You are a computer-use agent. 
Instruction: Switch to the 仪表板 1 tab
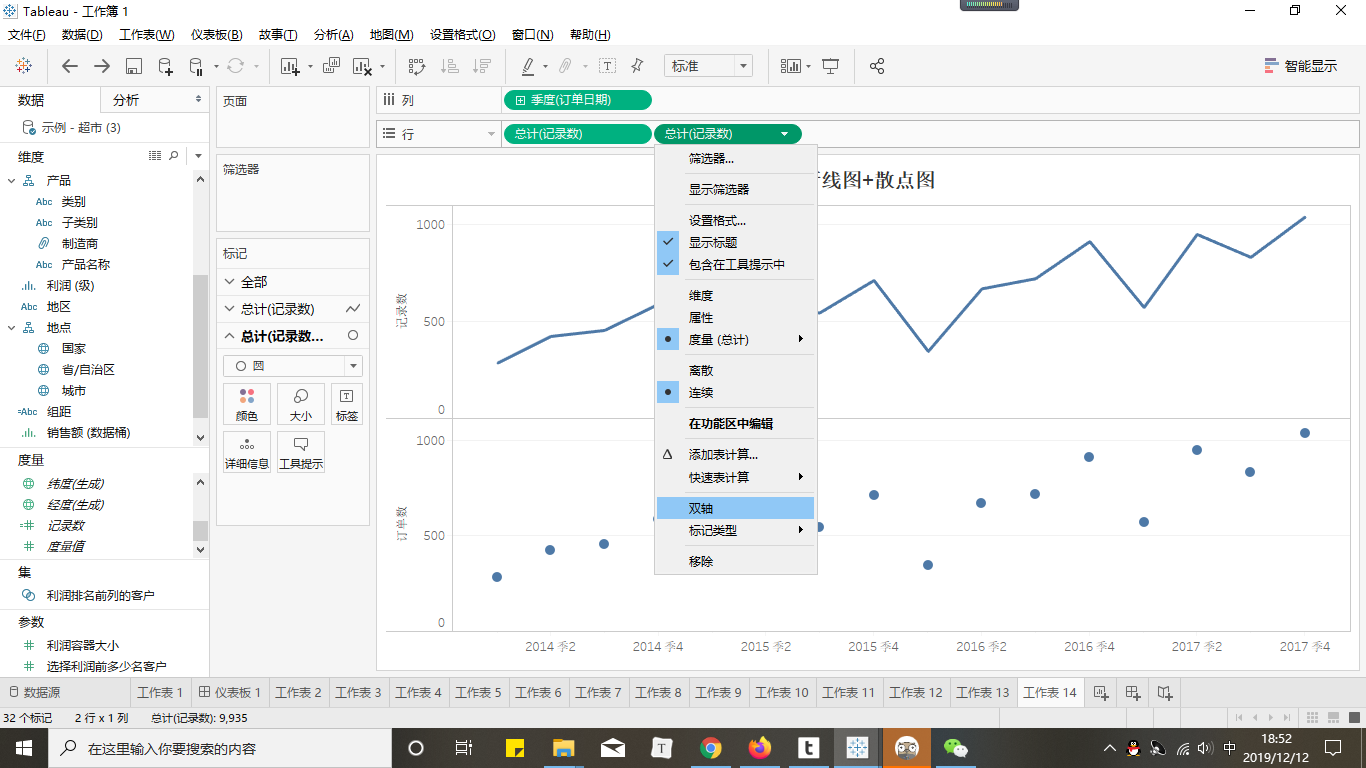(x=229, y=692)
